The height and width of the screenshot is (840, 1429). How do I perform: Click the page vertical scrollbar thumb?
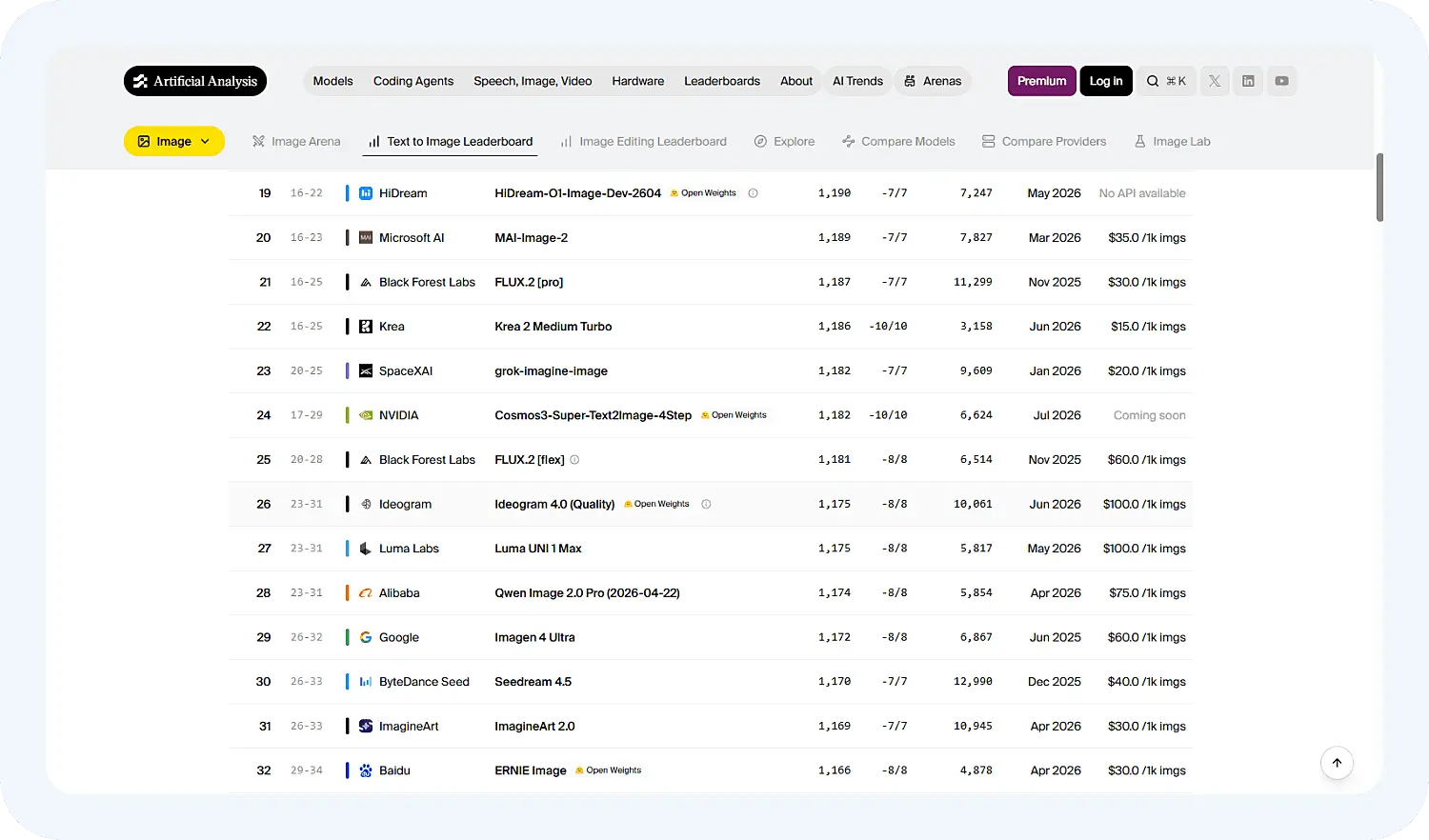[x=1379, y=187]
